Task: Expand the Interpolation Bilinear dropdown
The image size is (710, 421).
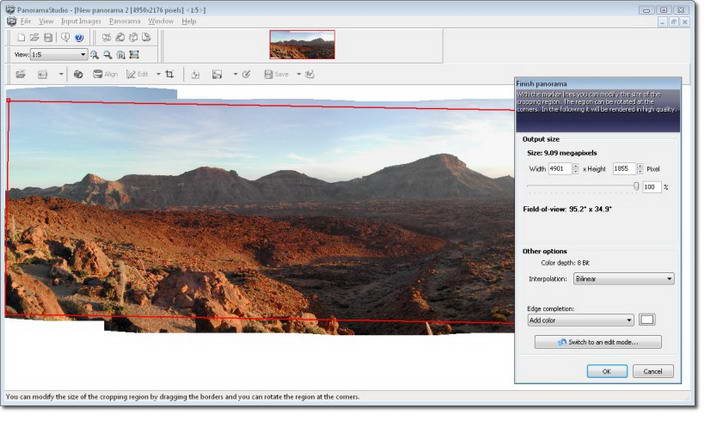Action: coord(623,279)
